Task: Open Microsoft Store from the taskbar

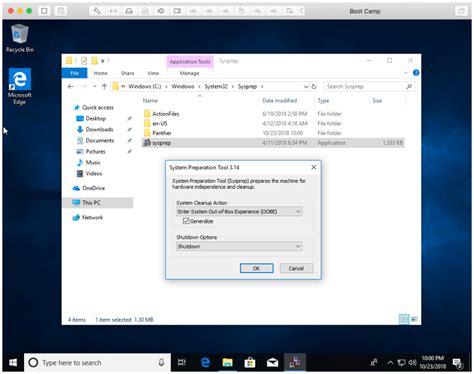Action: pyautogui.click(x=250, y=362)
